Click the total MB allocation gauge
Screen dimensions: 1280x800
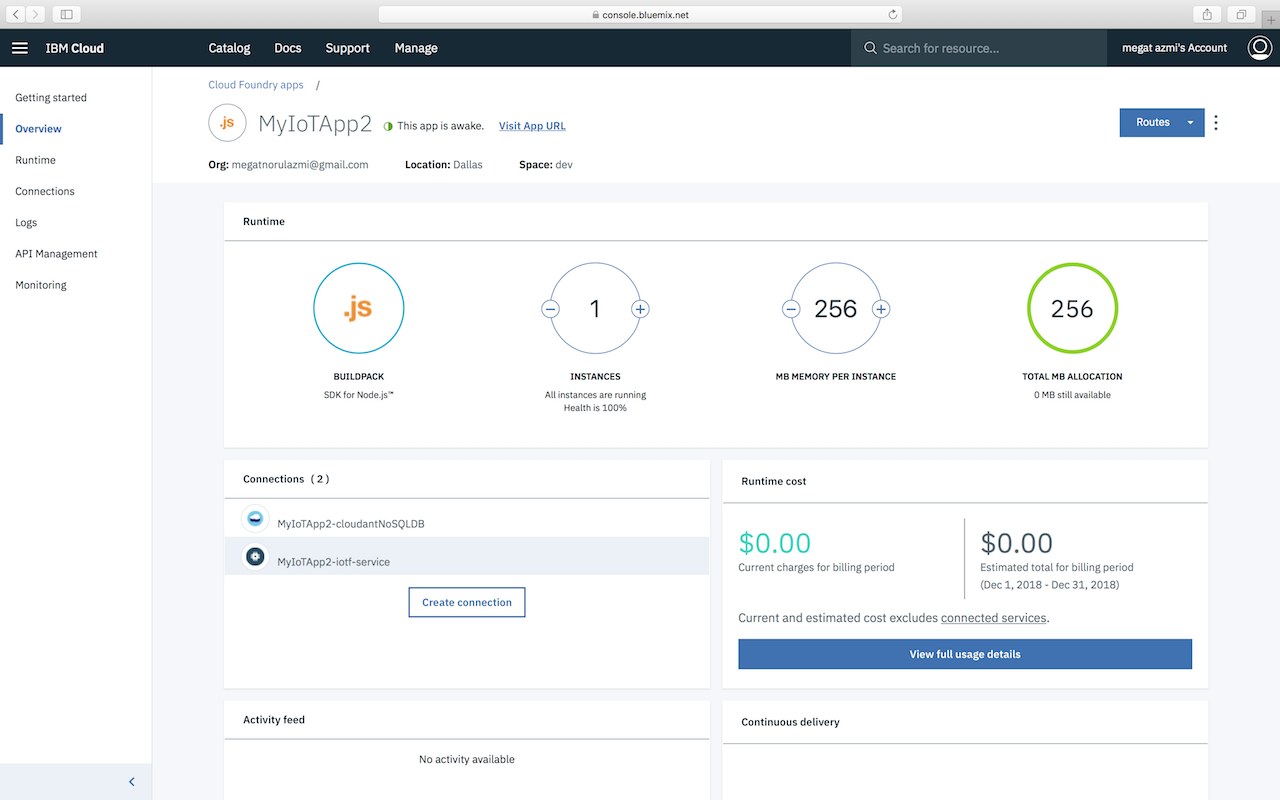click(1072, 309)
